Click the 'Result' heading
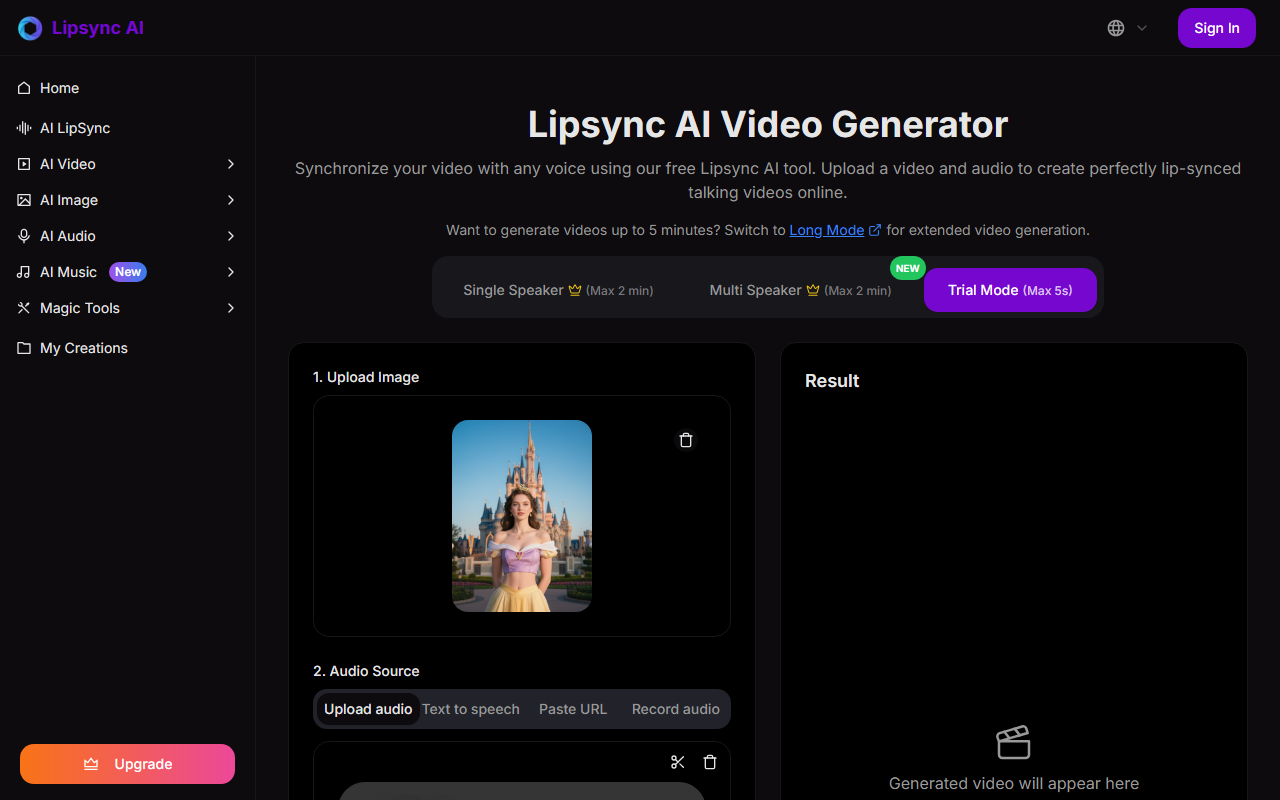The image size is (1280, 800). (832, 381)
